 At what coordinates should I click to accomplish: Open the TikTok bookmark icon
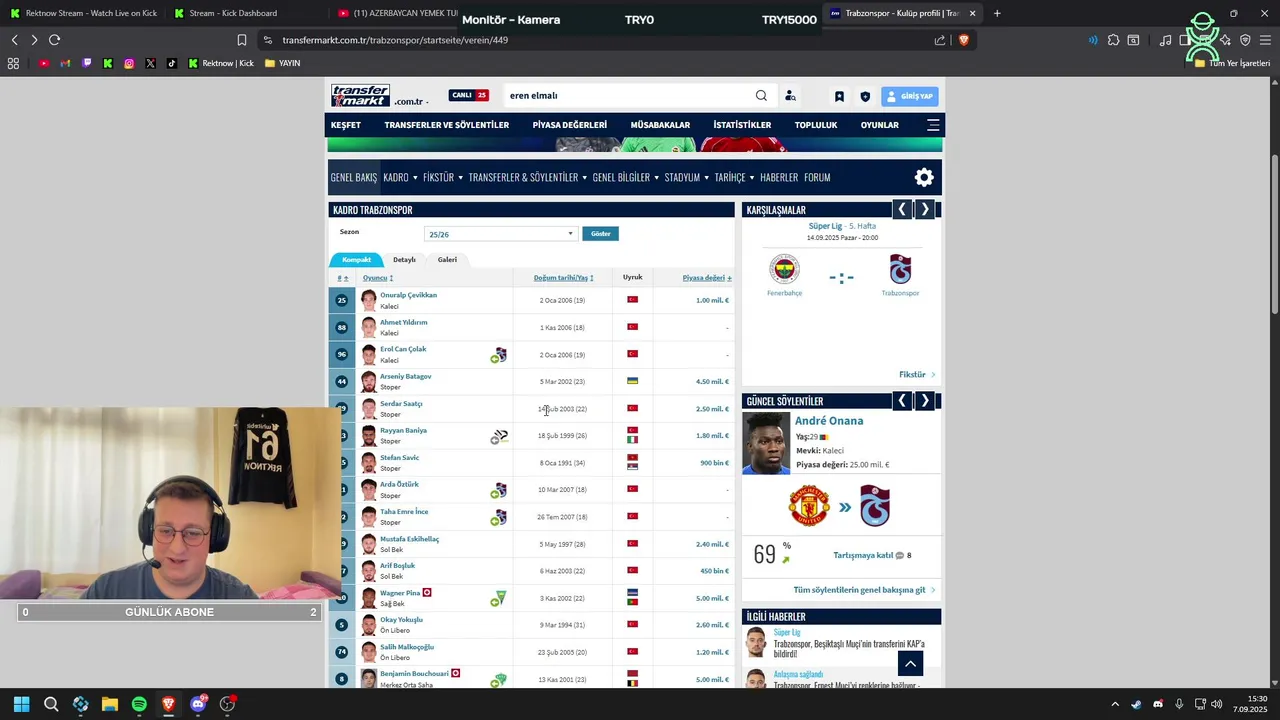pos(172,63)
